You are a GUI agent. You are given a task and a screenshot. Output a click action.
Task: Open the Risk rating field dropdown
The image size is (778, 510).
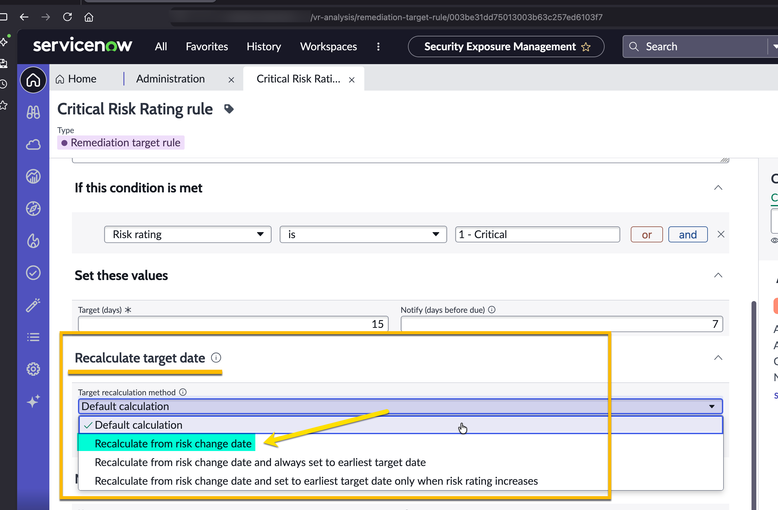[x=188, y=234]
